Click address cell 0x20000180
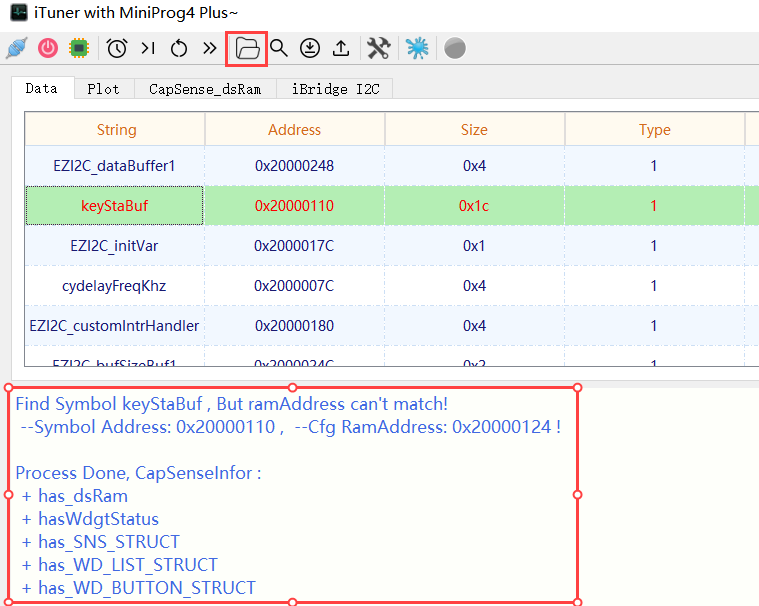This screenshot has width=759, height=606. click(x=294, y=326)
